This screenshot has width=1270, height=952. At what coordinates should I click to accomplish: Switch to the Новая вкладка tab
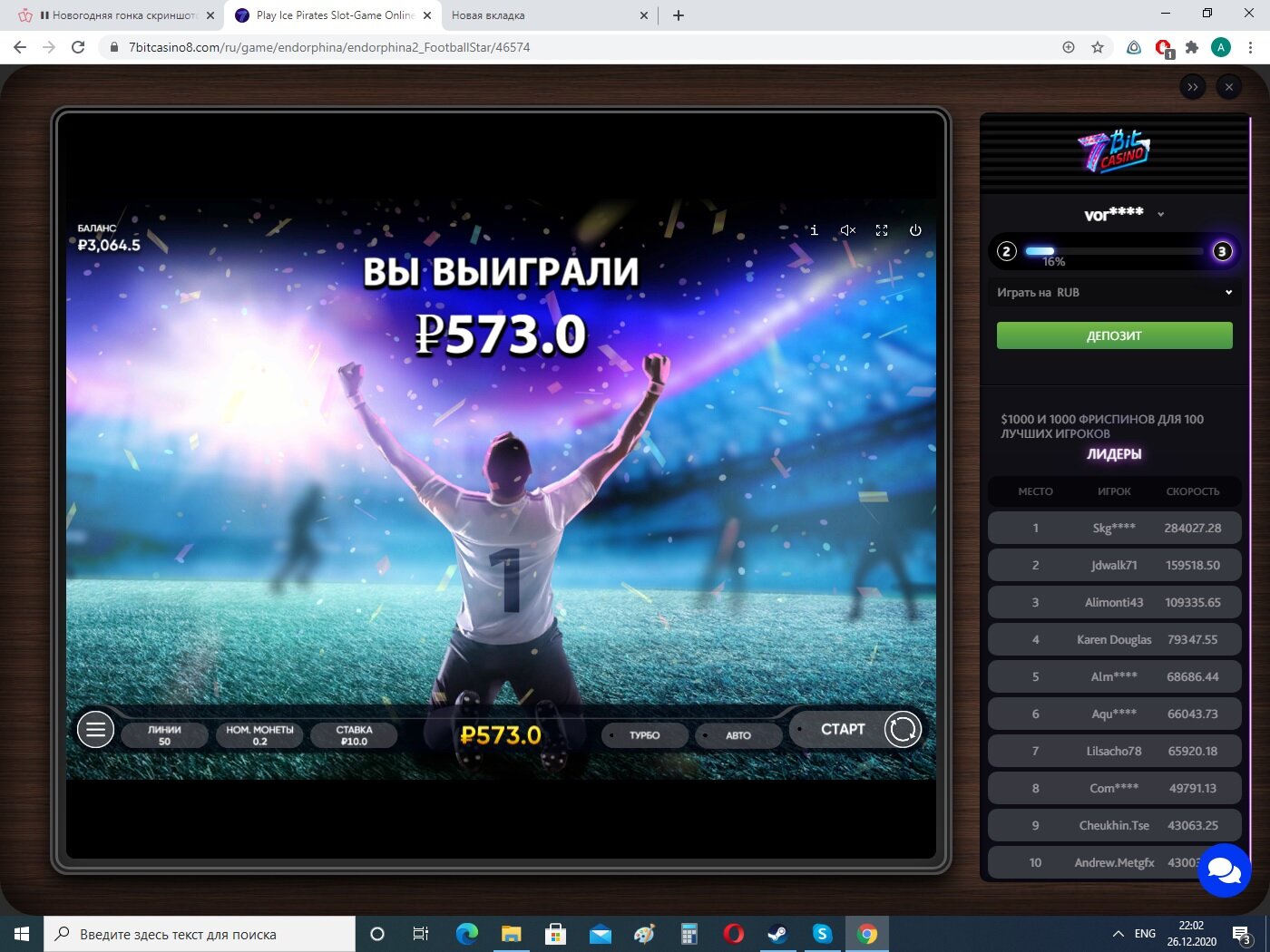[x=549, y=15]
